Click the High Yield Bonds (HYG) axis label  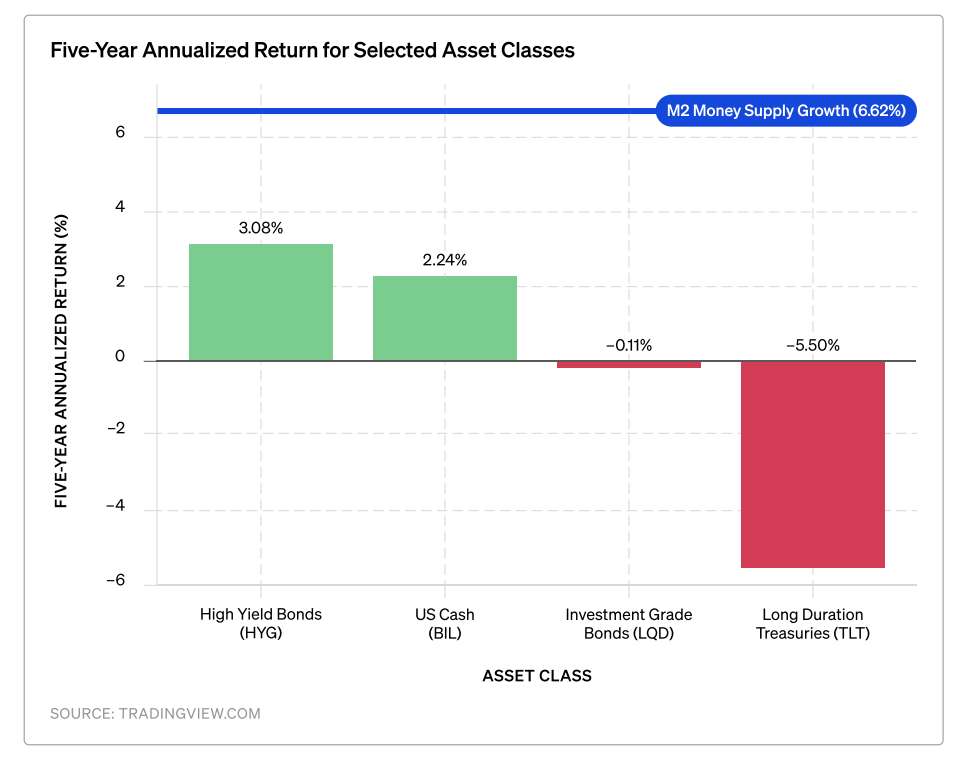(261, 623)
